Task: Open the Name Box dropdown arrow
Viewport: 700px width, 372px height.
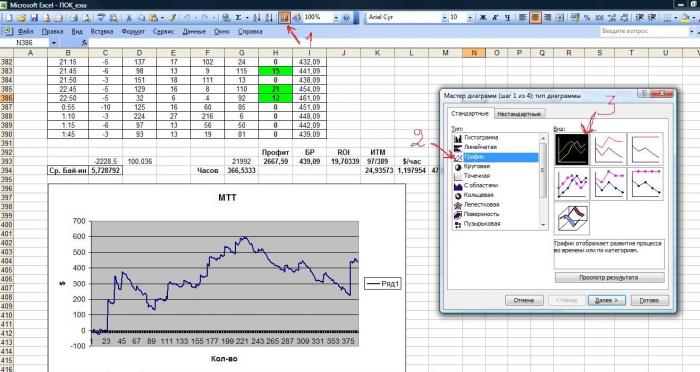Action: pos(54,43)
